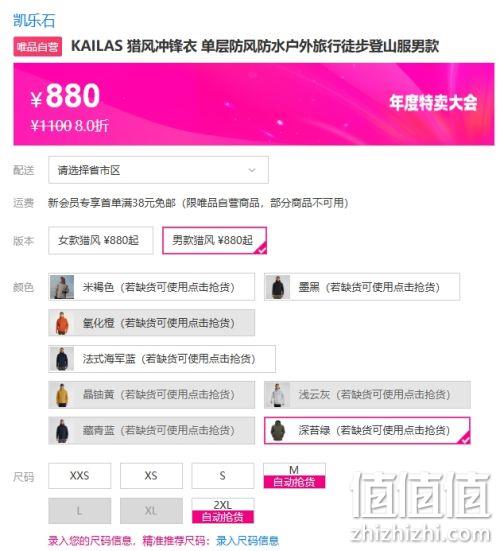This screenshot has width=500, height=551.
Task: Choose size 2XL 自动抢货 option
Action: 223,511
